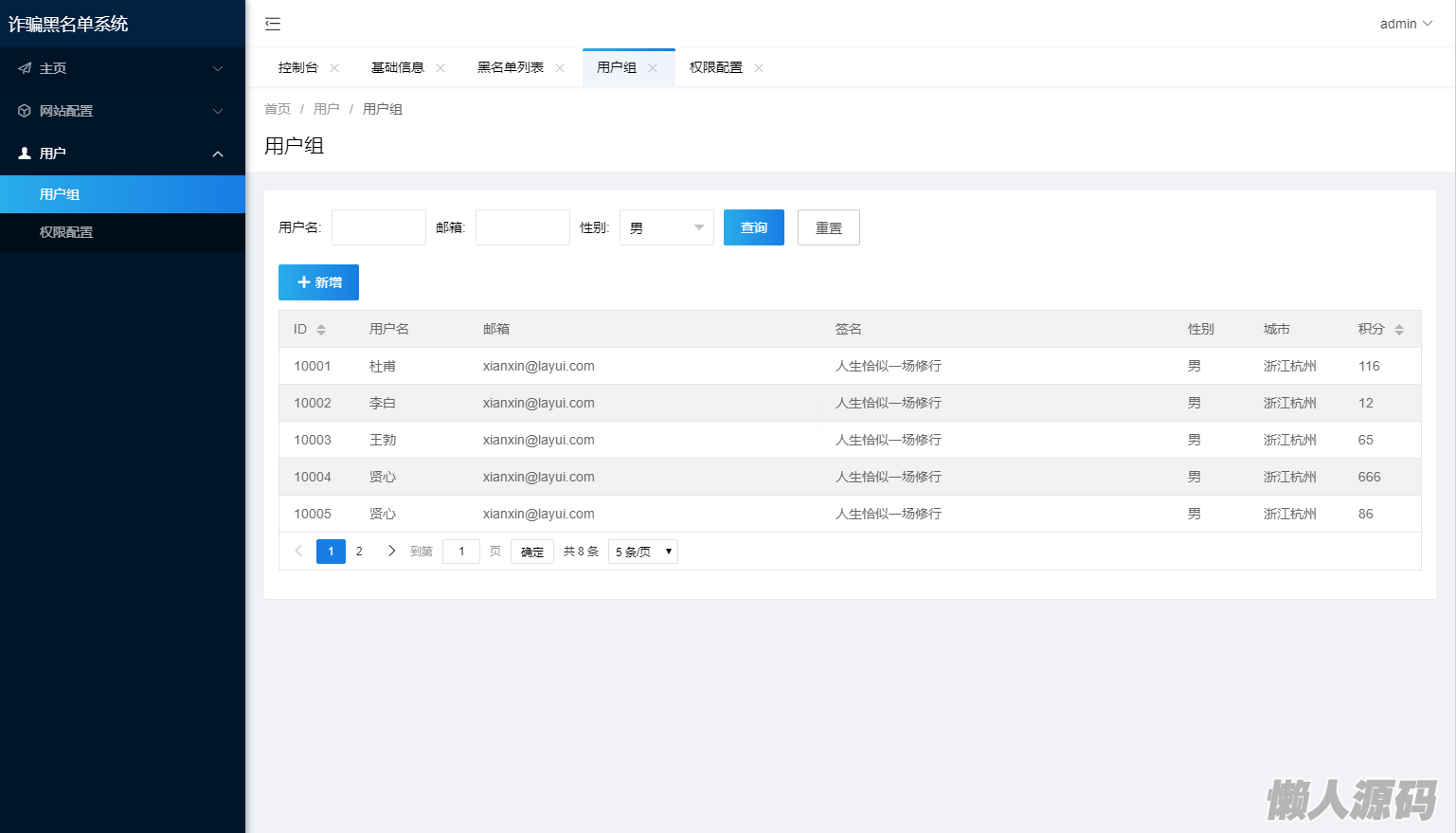Collapse sidebar with the menu fold icon
Viewport: 1456px width, 833px height.
(x=273, y=24)
